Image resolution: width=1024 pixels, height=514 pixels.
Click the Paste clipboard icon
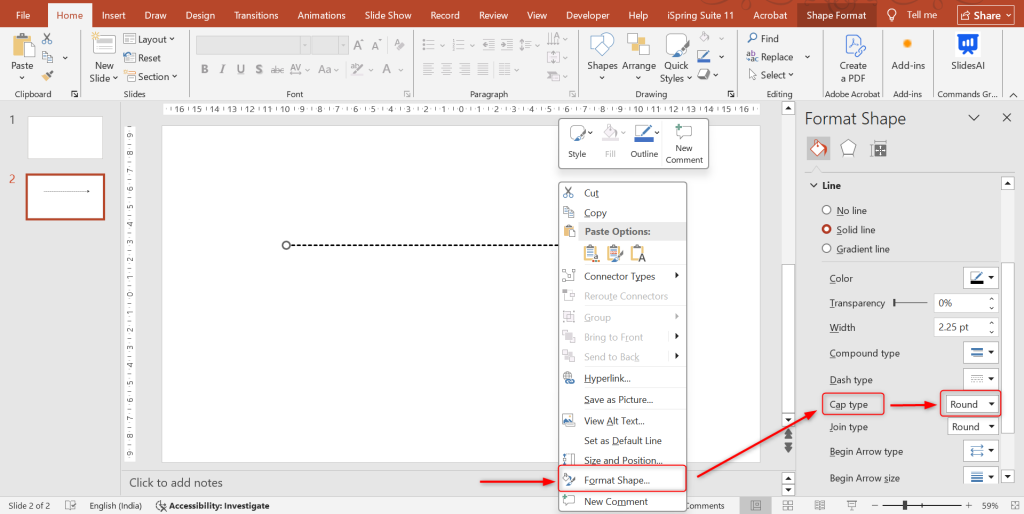click(x=23, y=46)
